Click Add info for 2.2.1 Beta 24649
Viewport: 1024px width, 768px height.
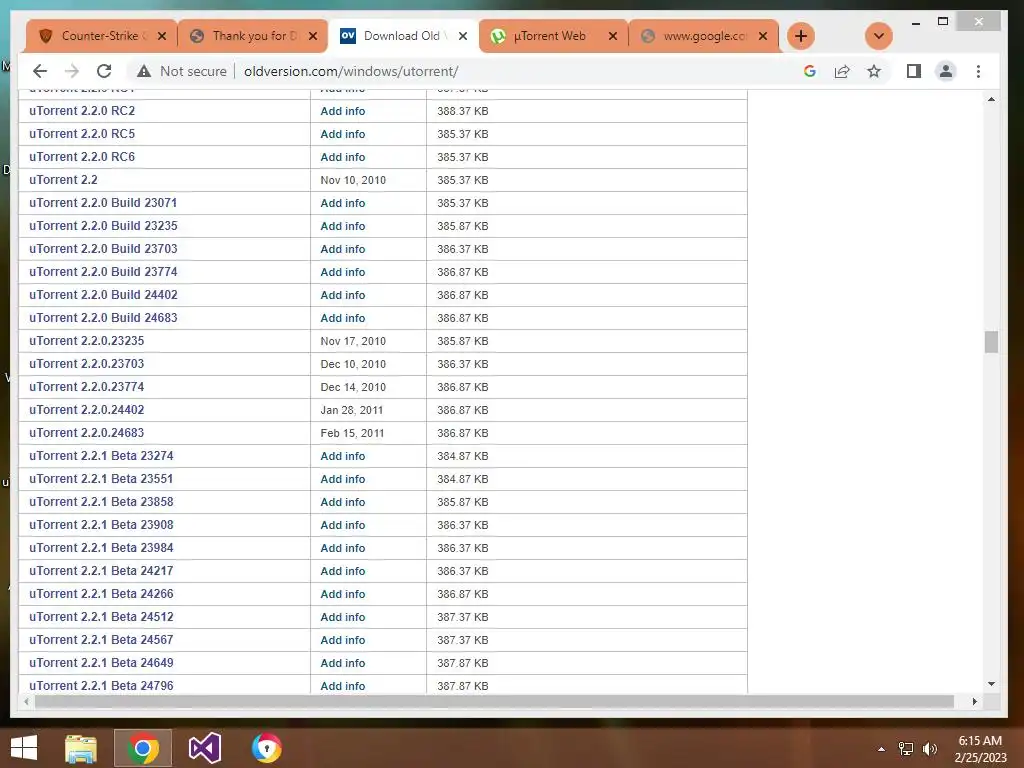(x=343, y=663)
